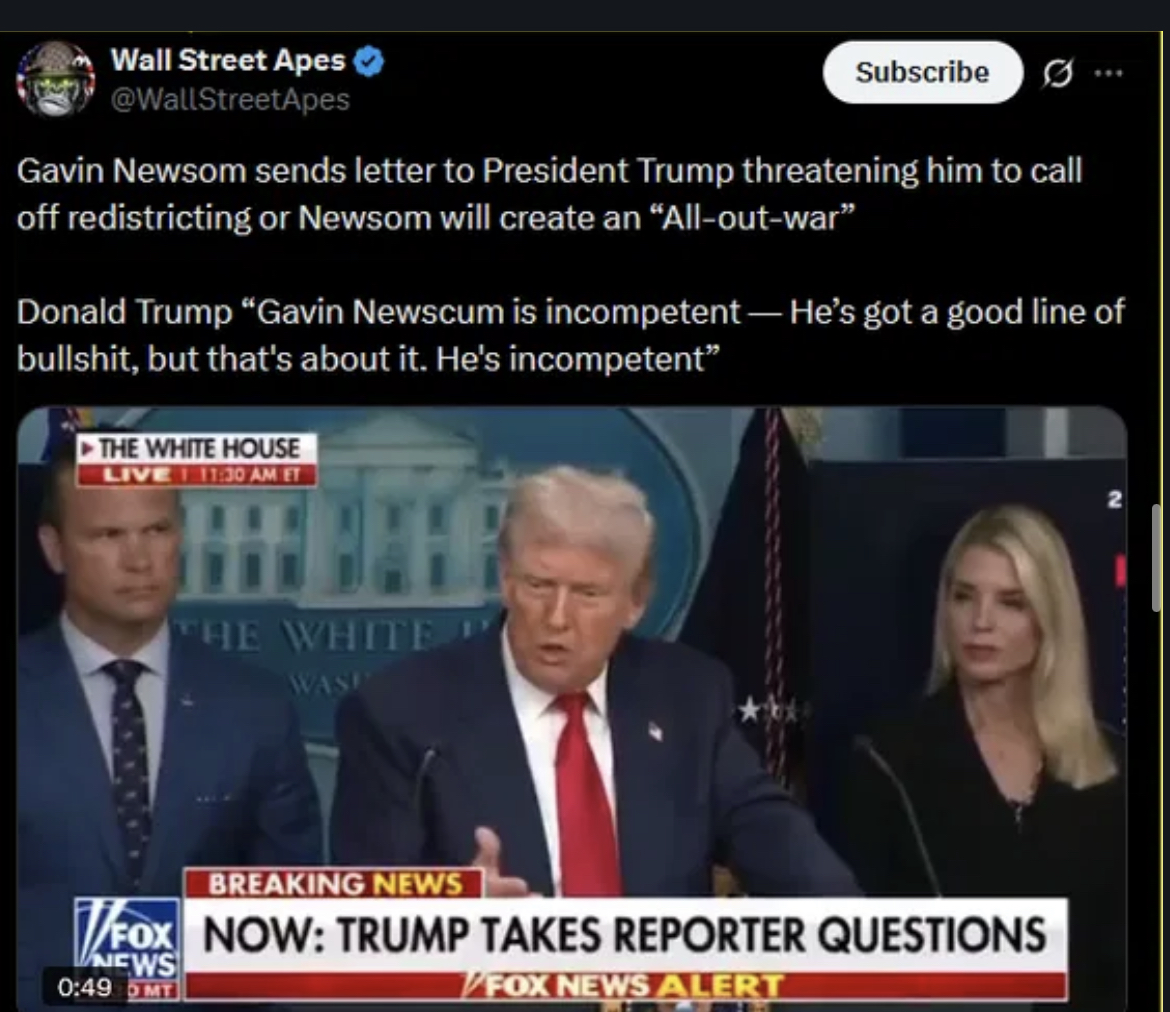Click the Trump Takes Reporter Questions chyron

point(625,934)
